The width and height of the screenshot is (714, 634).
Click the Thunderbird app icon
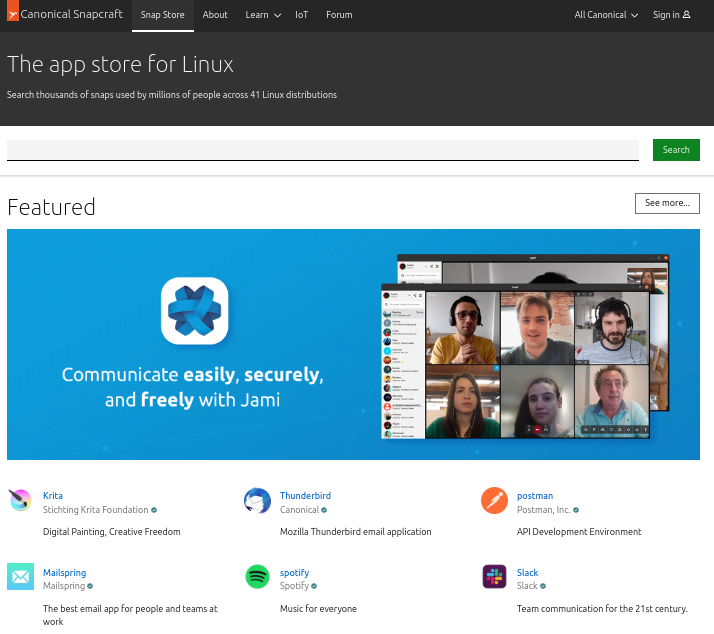[x=258, y=501]
